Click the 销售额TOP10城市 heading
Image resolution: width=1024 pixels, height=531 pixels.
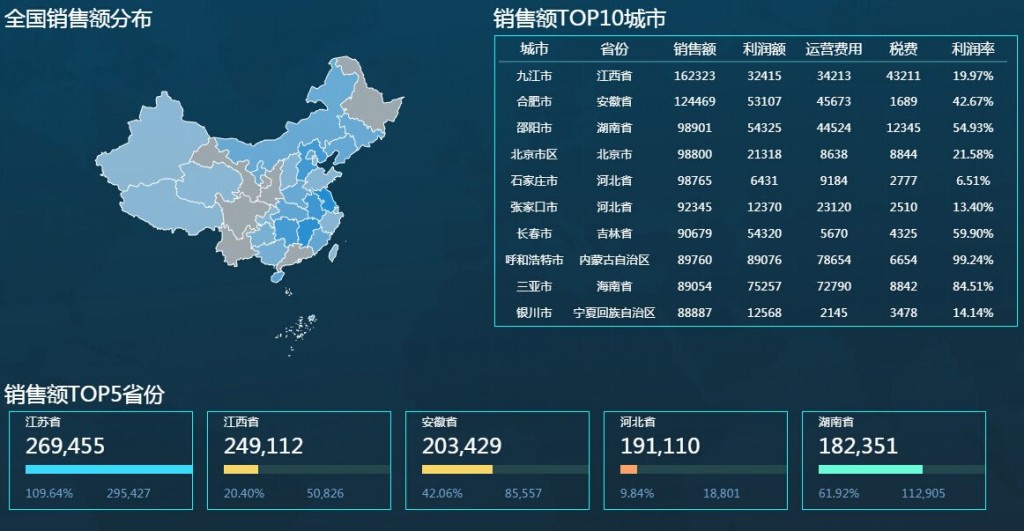tap(579, 18)
